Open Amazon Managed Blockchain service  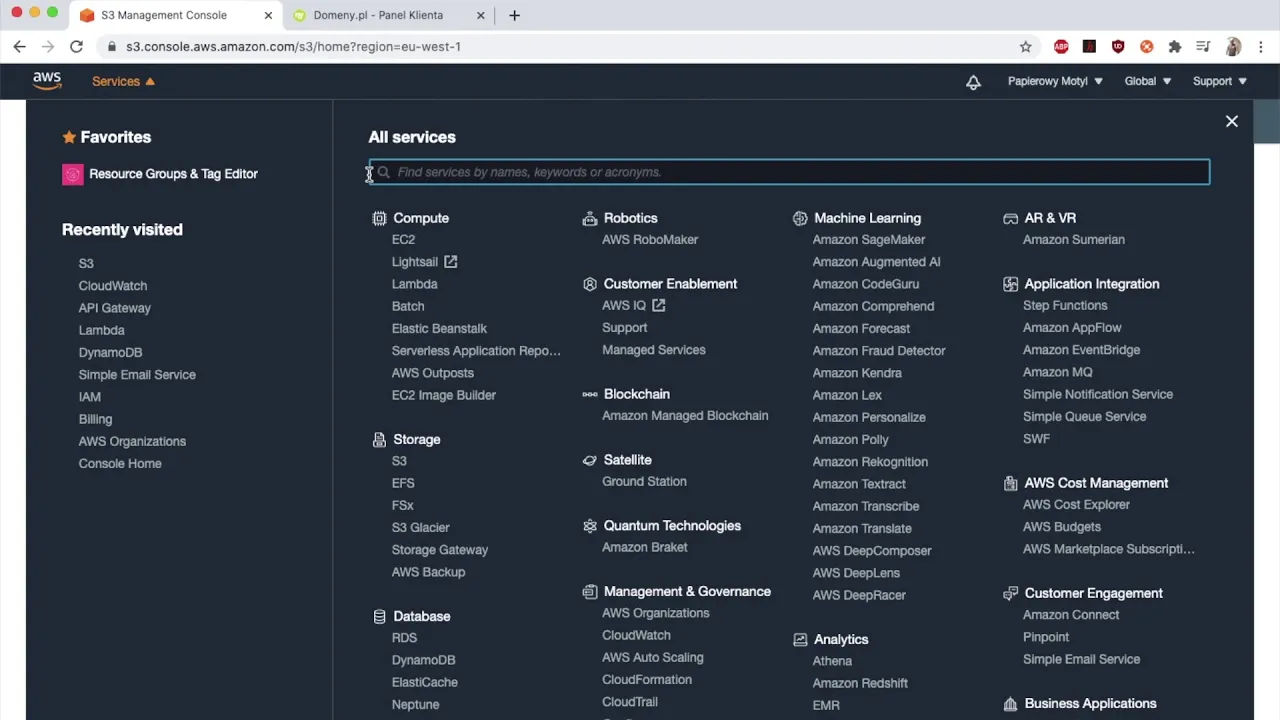(685, 416)
